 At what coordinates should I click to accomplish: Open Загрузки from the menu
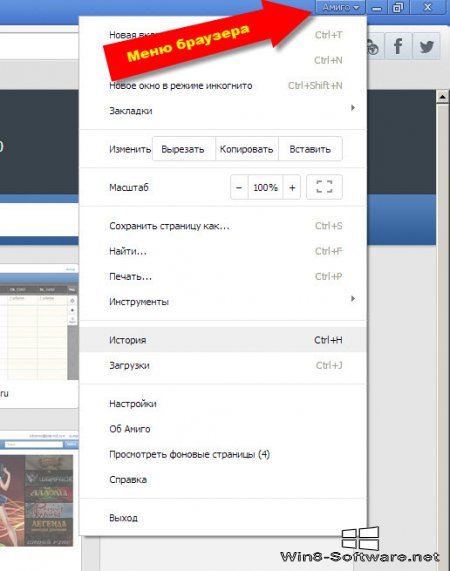[x=223, y=365]
